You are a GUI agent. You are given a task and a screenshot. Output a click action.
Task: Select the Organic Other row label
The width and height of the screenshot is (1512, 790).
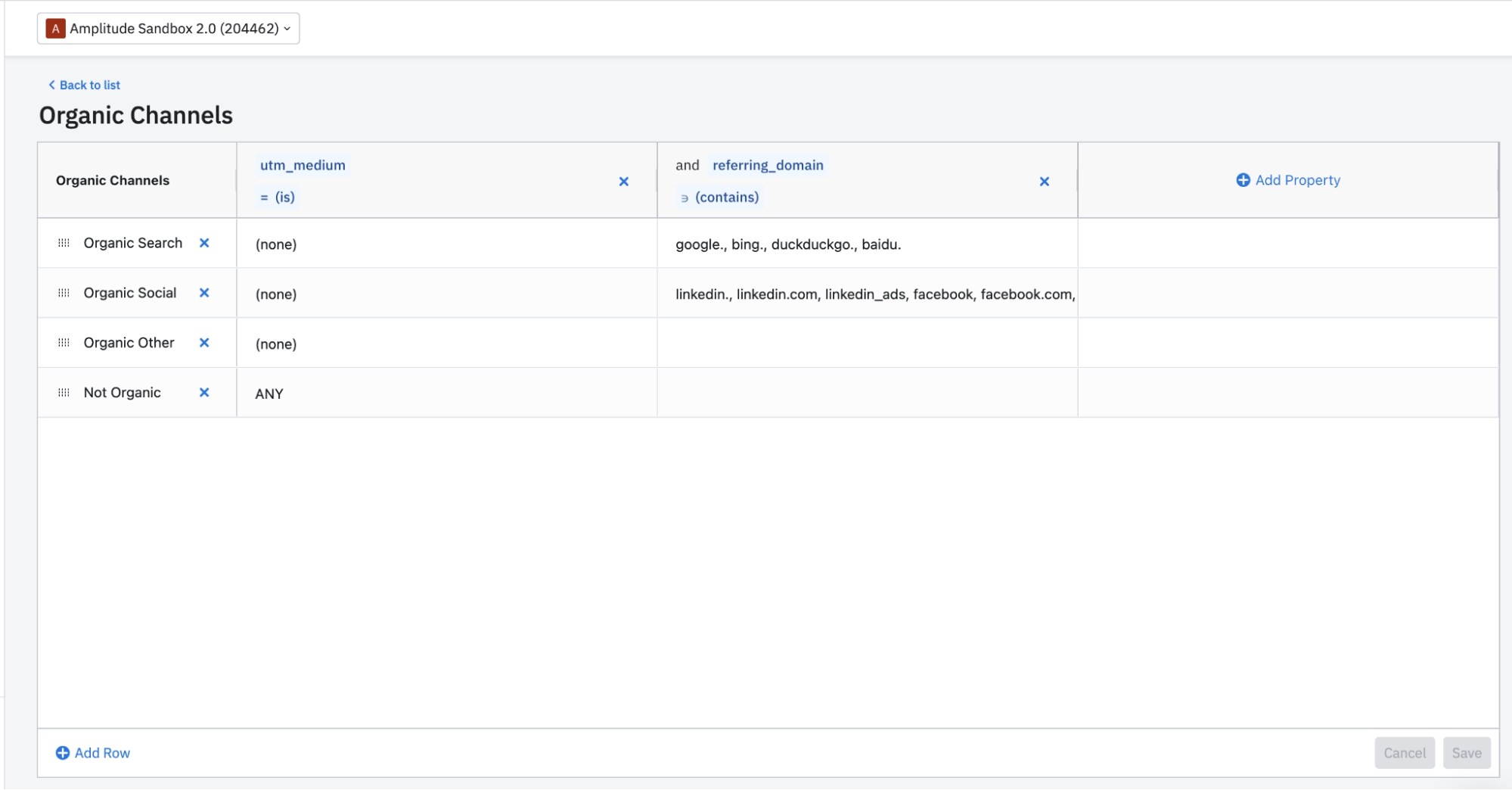coord(129,343)
